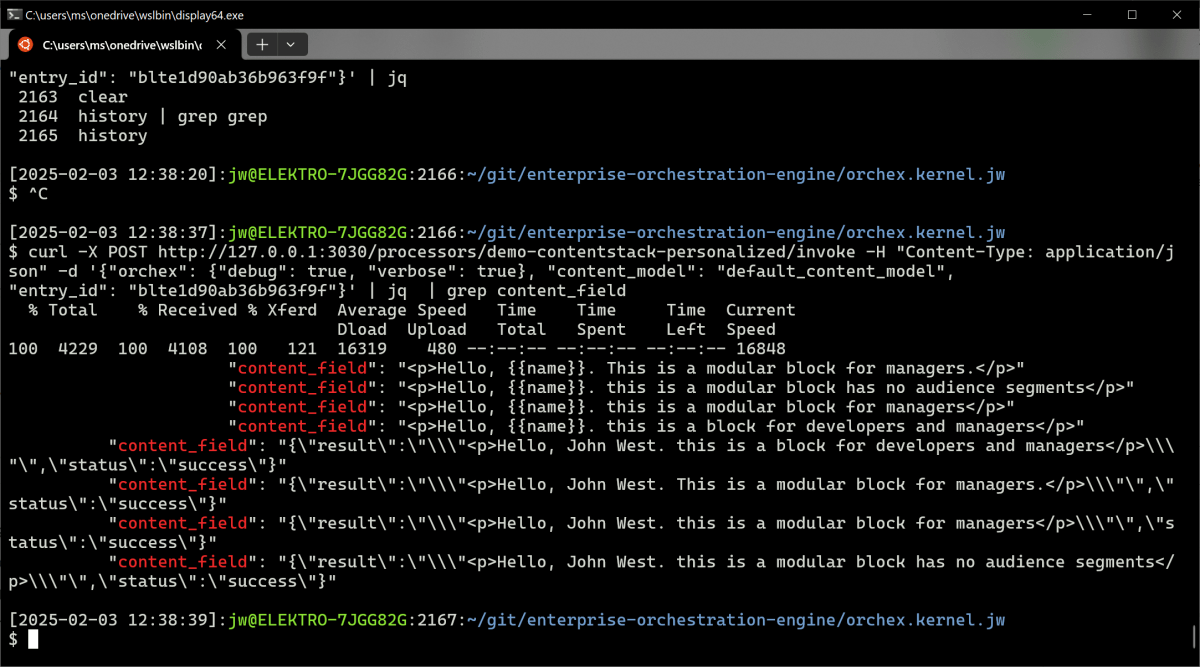1200x667 pixels.
Task: Click the cursor at the bottom prompt
Action: (x=33, y=639)
